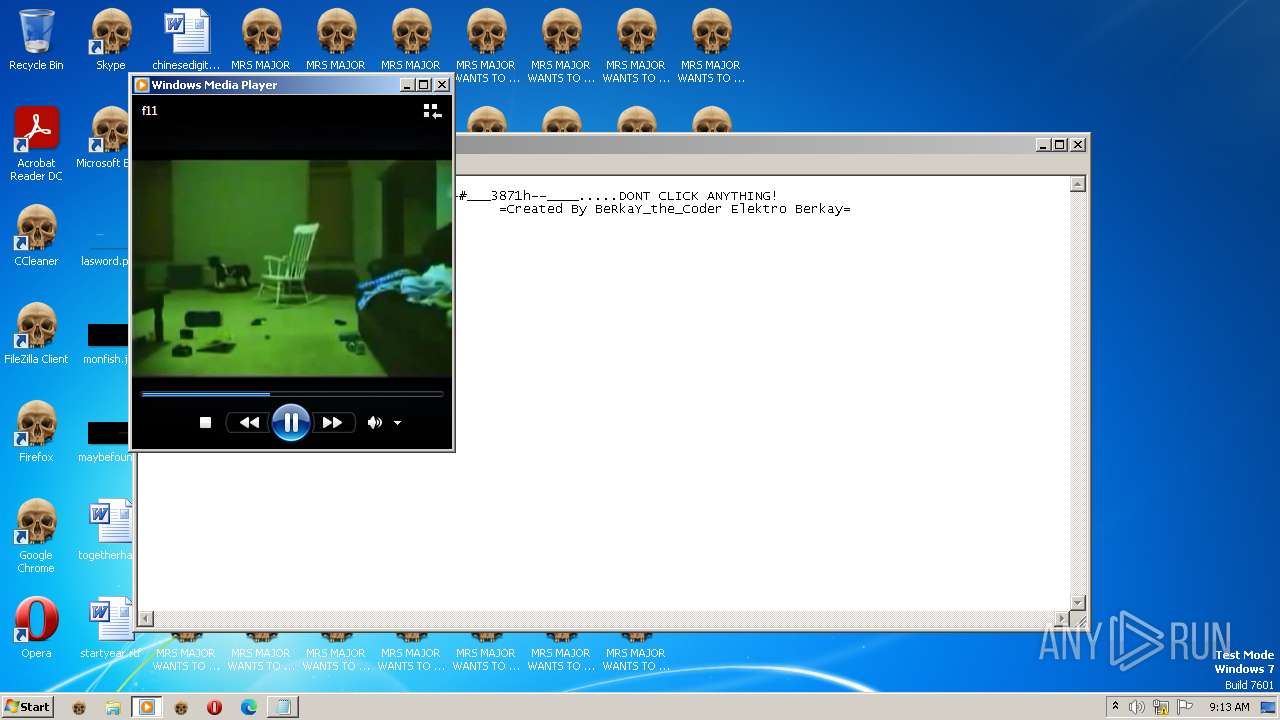Click the 9:13 AM taskbar clock
This screenshot has width=1280, height=720.
tap(1229, 707)
